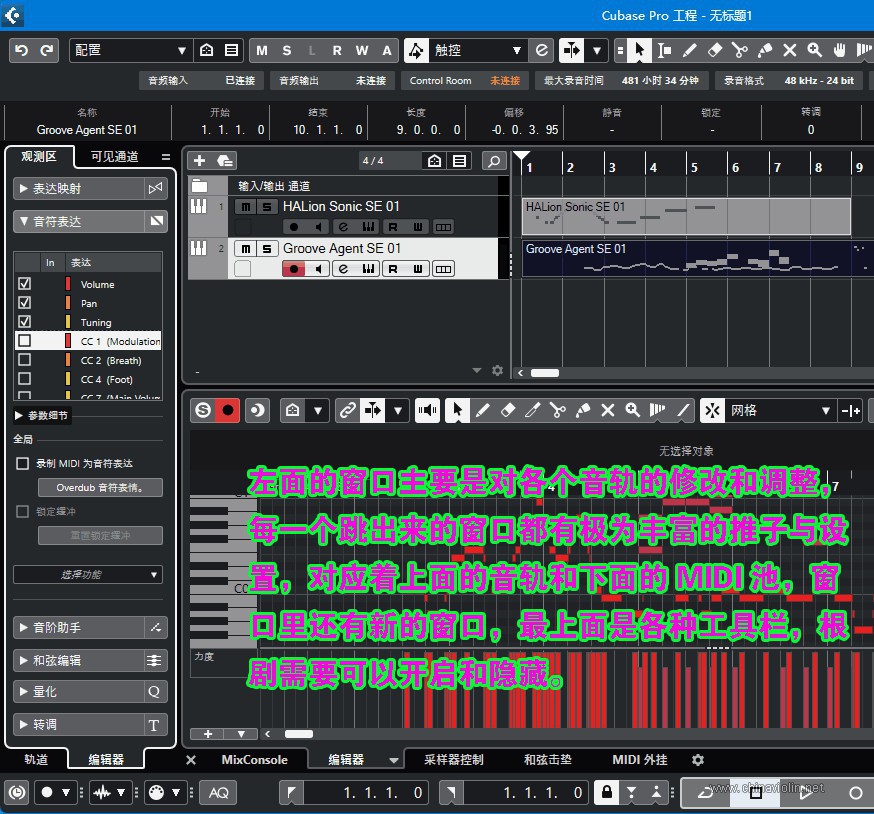Screen dimensions: 874x814
Task: Click the red Volume color swatch
Action: click(x=68, y=284)
